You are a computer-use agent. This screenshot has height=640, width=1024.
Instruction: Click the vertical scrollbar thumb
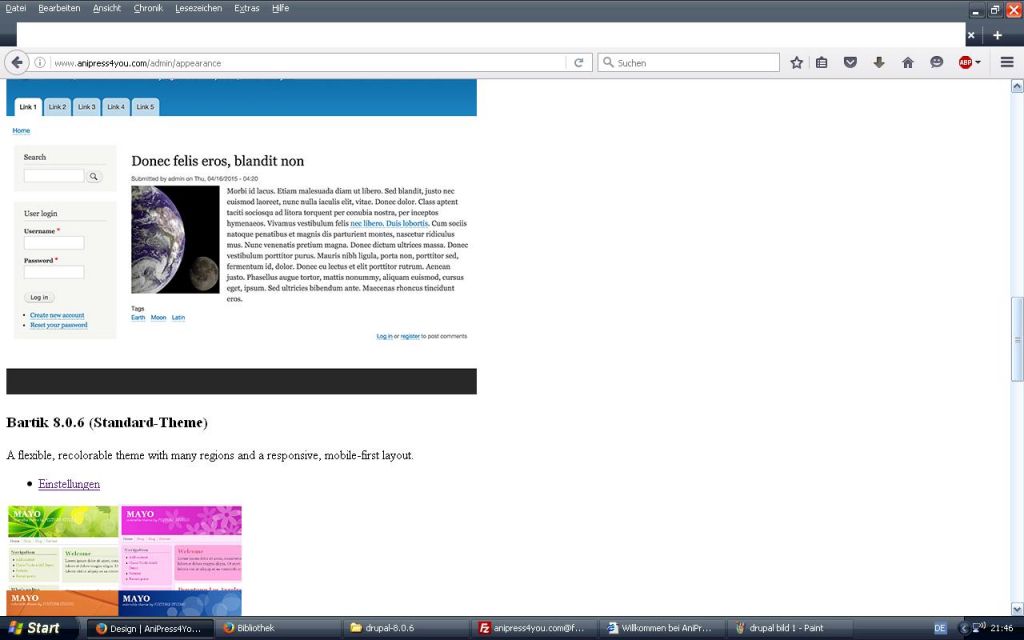click(x=1017, y=339)
